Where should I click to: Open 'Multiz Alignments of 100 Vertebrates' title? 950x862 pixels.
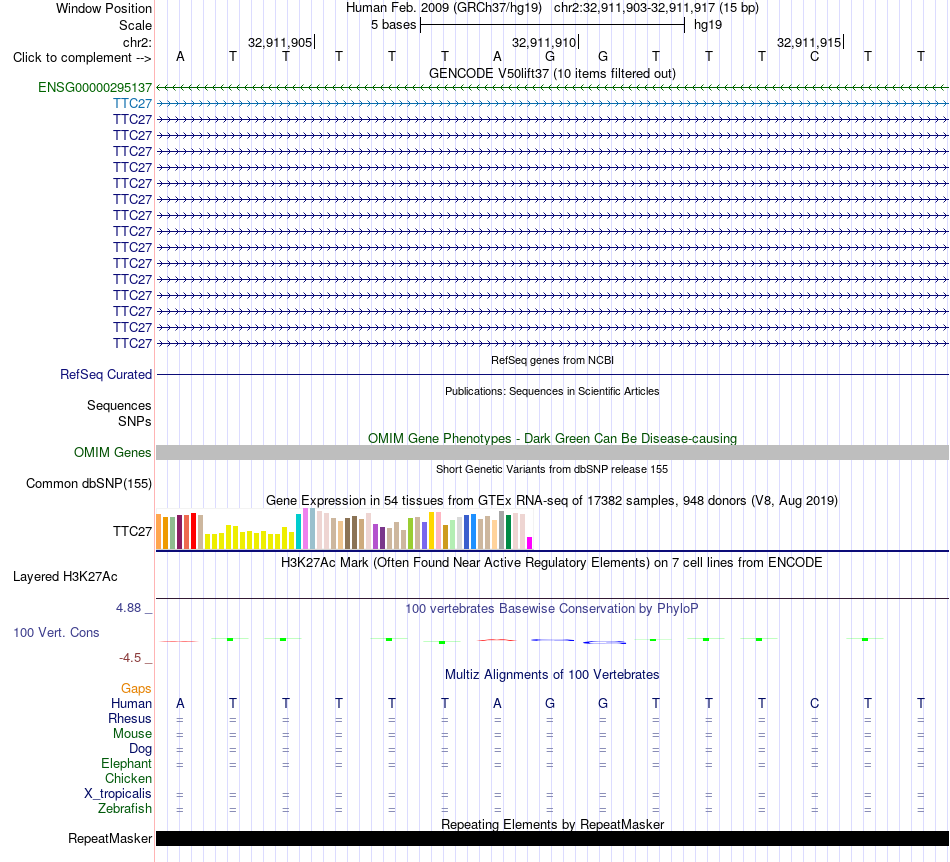552,674
